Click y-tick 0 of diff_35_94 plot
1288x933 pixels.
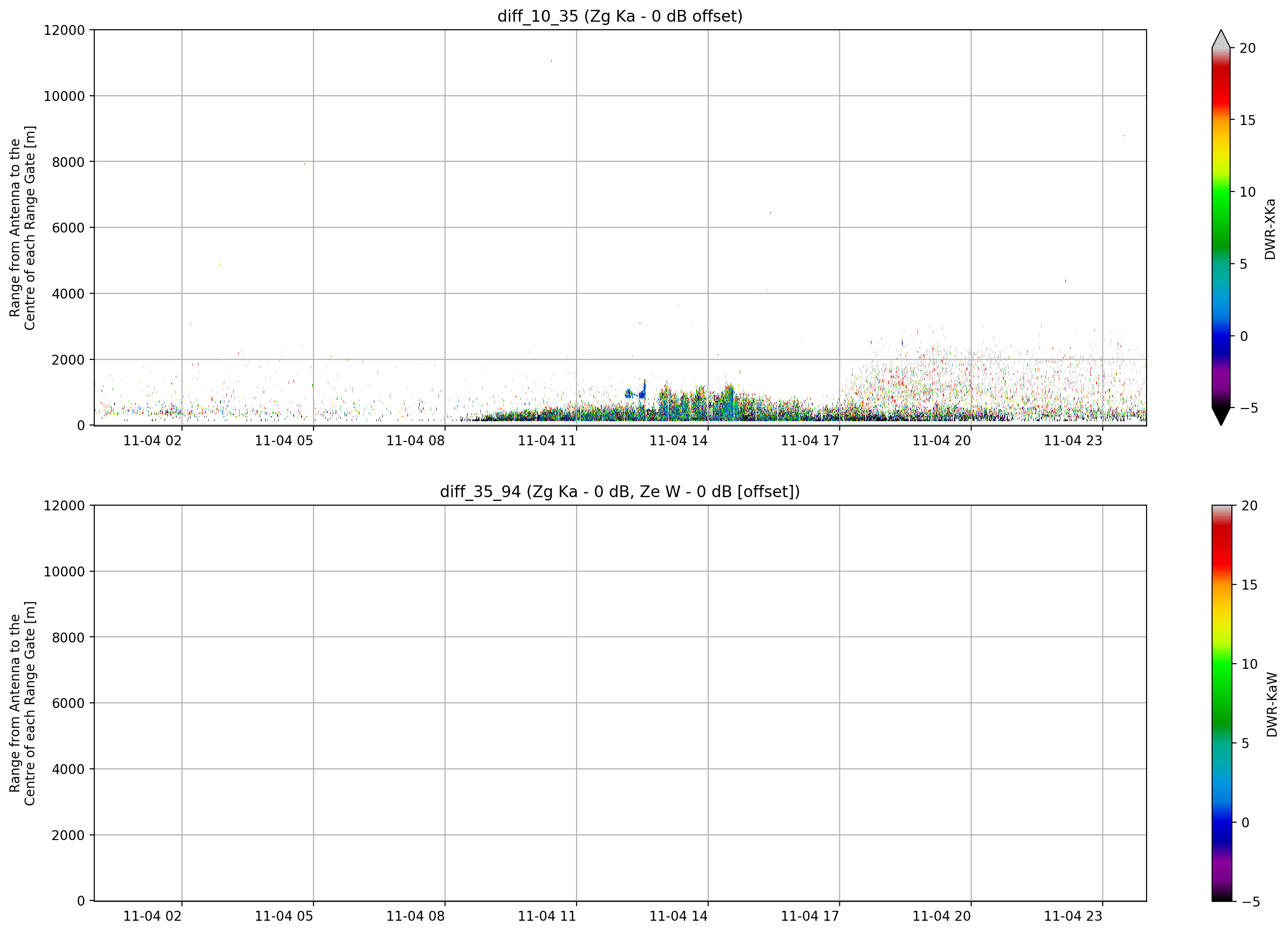click(81, 901)
